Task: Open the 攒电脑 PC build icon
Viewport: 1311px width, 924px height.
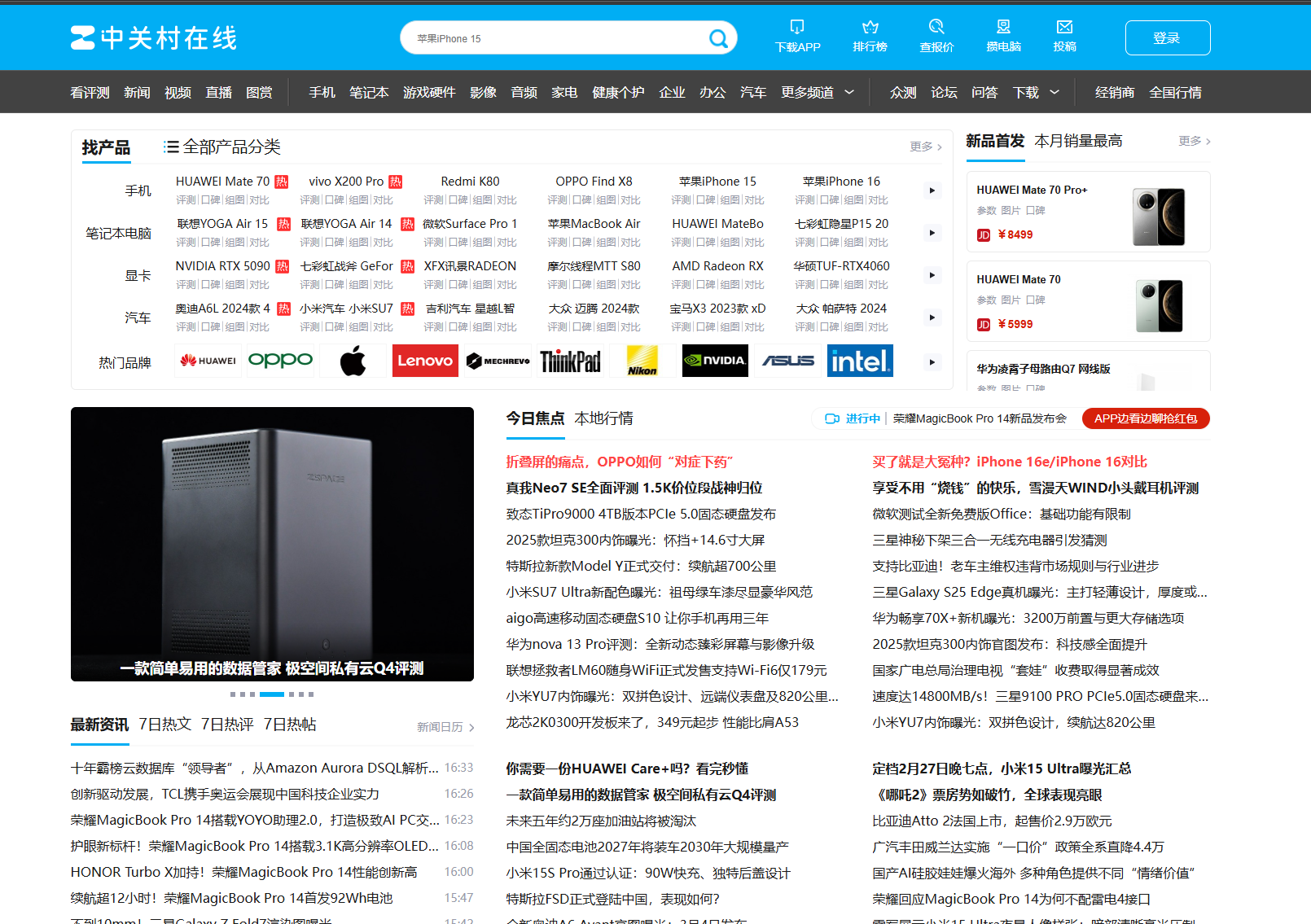Action: pos(1003,27)
